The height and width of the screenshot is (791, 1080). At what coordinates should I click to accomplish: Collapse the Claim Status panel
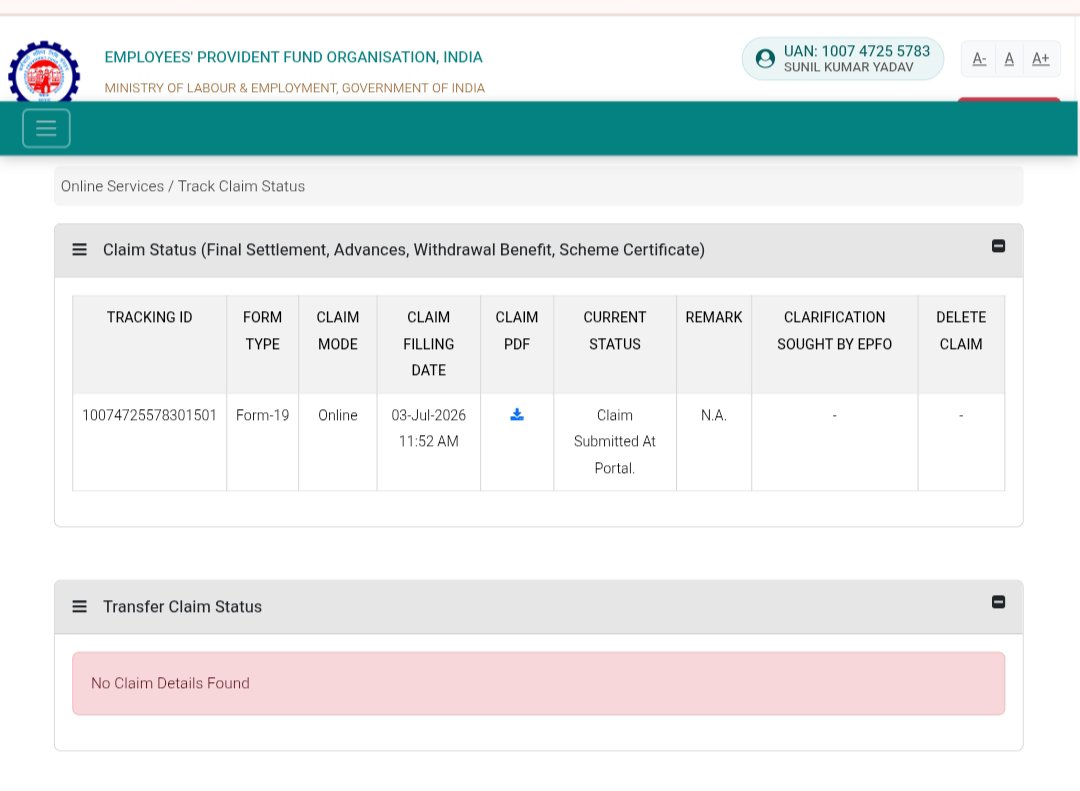click(x=998, y=246)
